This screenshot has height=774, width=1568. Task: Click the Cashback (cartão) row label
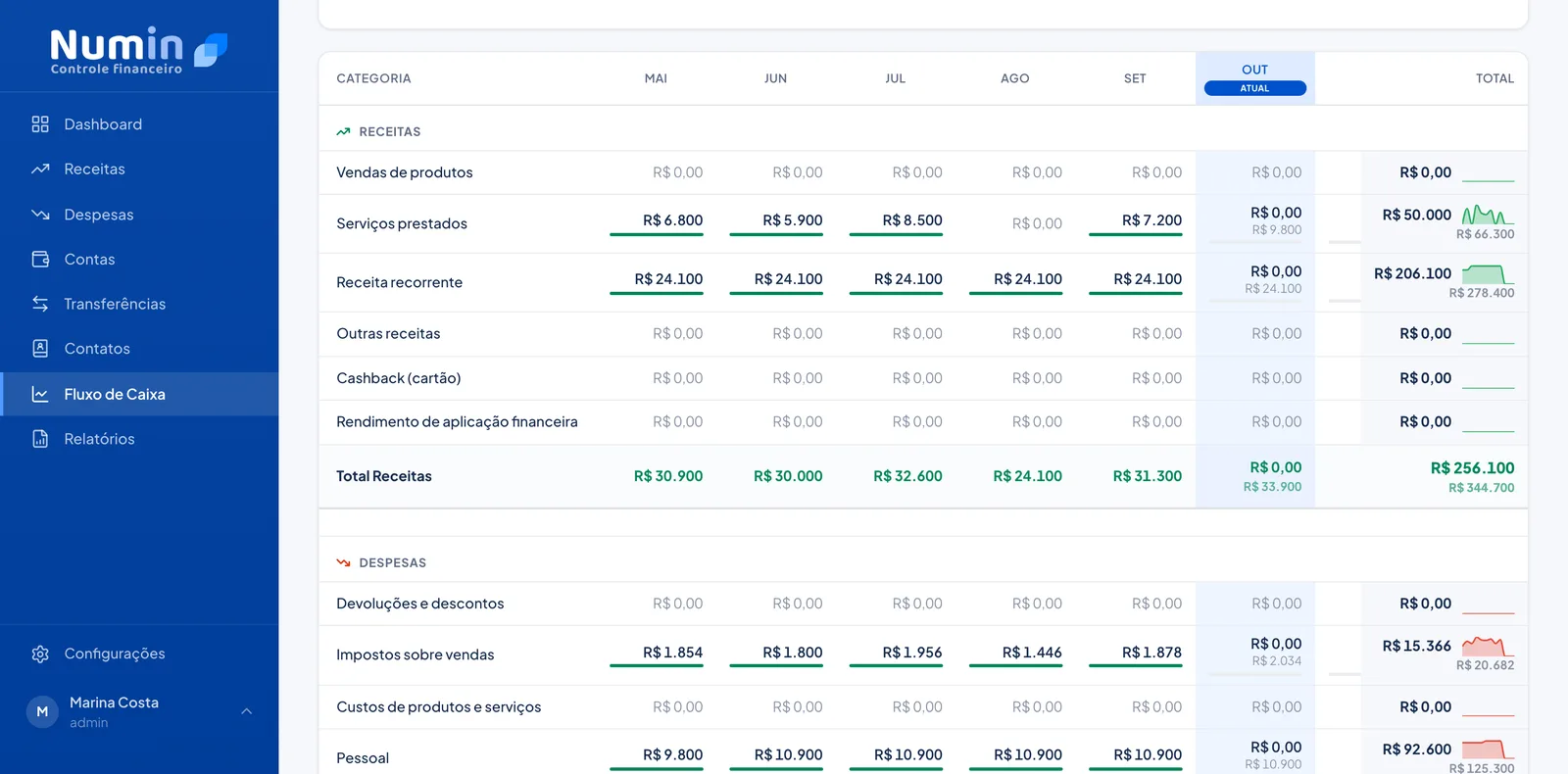pyautogui.click(x=399, y=378)
